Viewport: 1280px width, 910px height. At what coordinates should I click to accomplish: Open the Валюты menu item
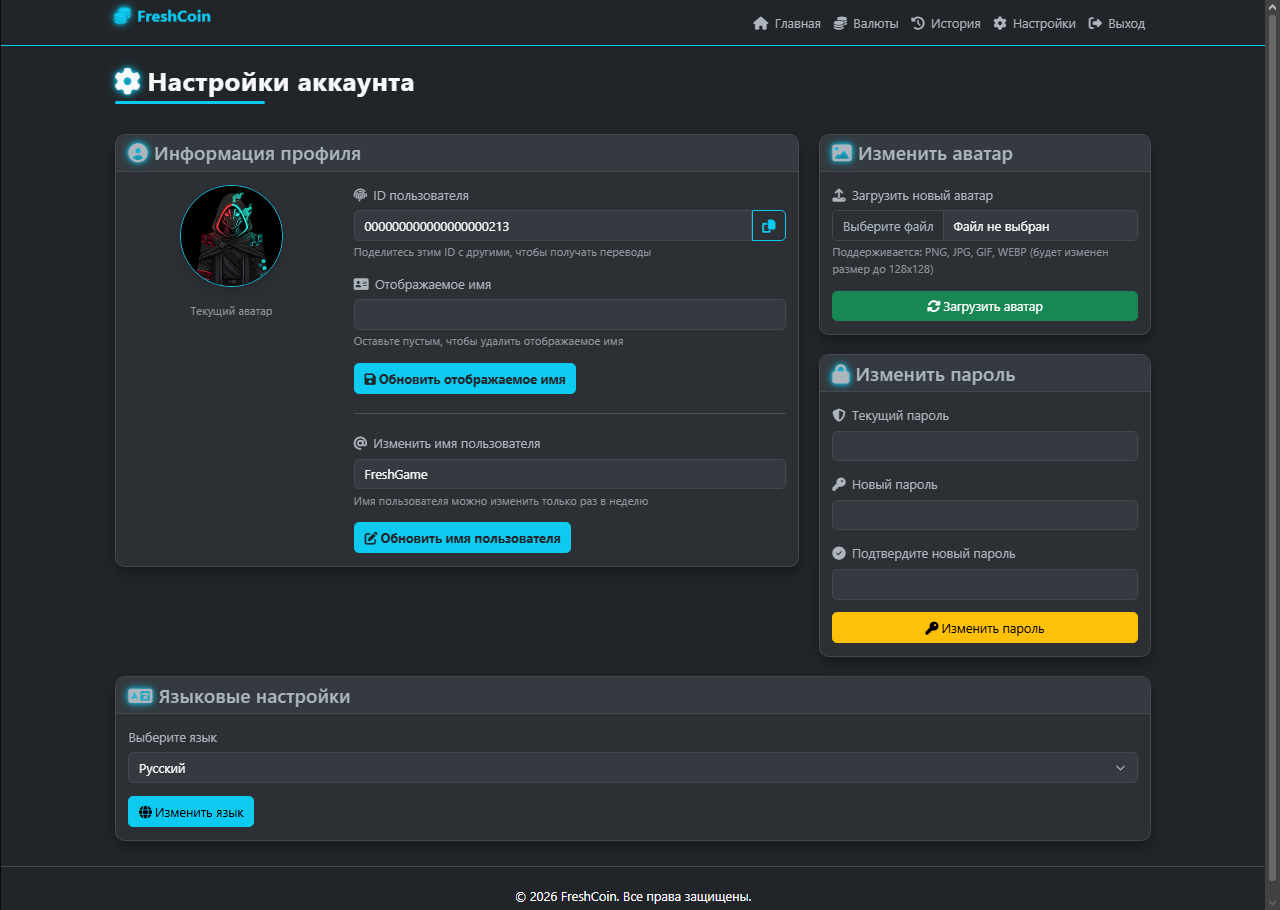pos(875,23)
